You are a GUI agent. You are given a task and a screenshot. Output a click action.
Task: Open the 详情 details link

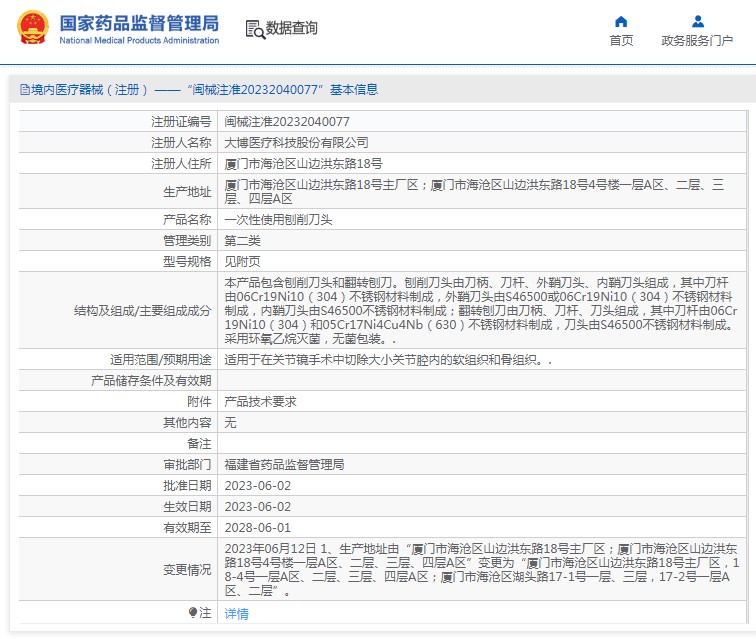(237, 613)
